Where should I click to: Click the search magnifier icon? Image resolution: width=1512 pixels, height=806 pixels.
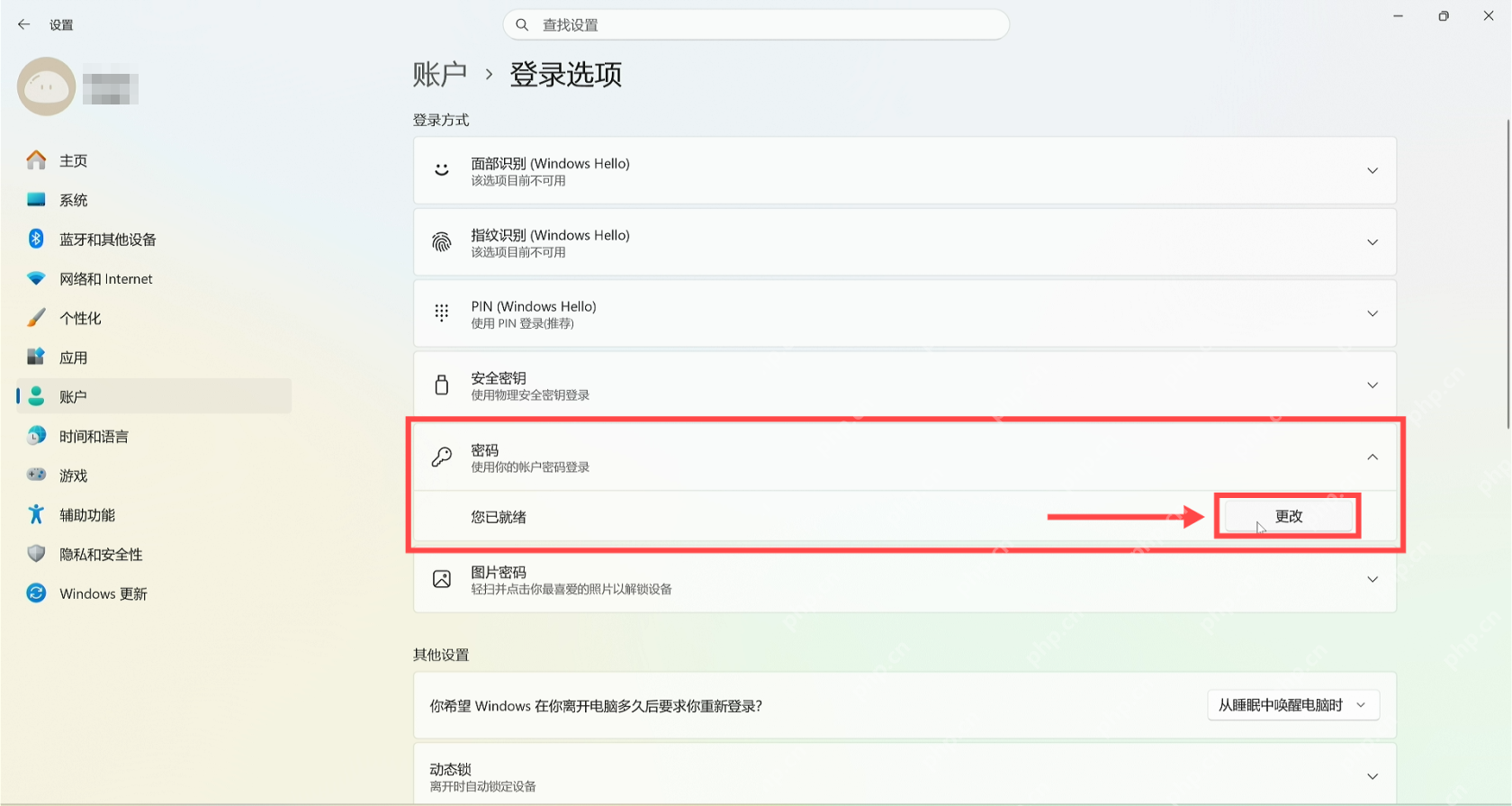coord(522,24)
